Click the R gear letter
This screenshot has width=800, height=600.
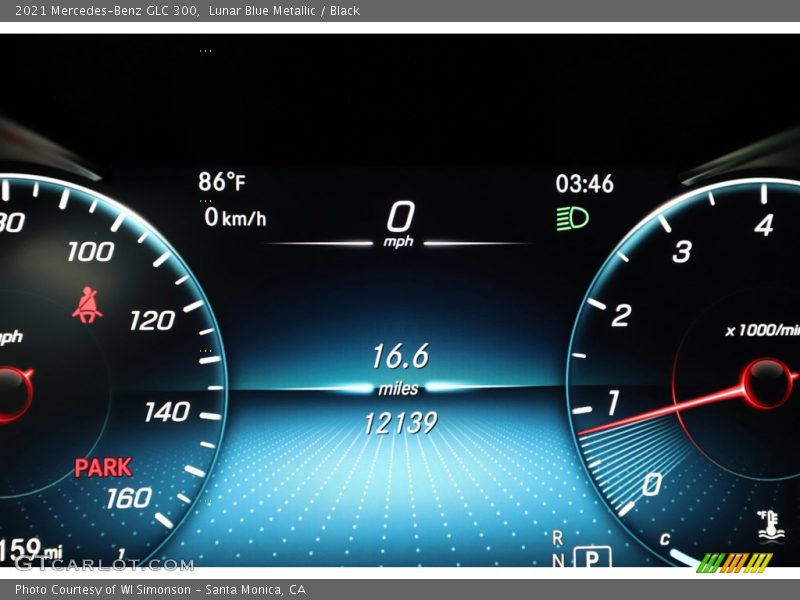[558, 538]
